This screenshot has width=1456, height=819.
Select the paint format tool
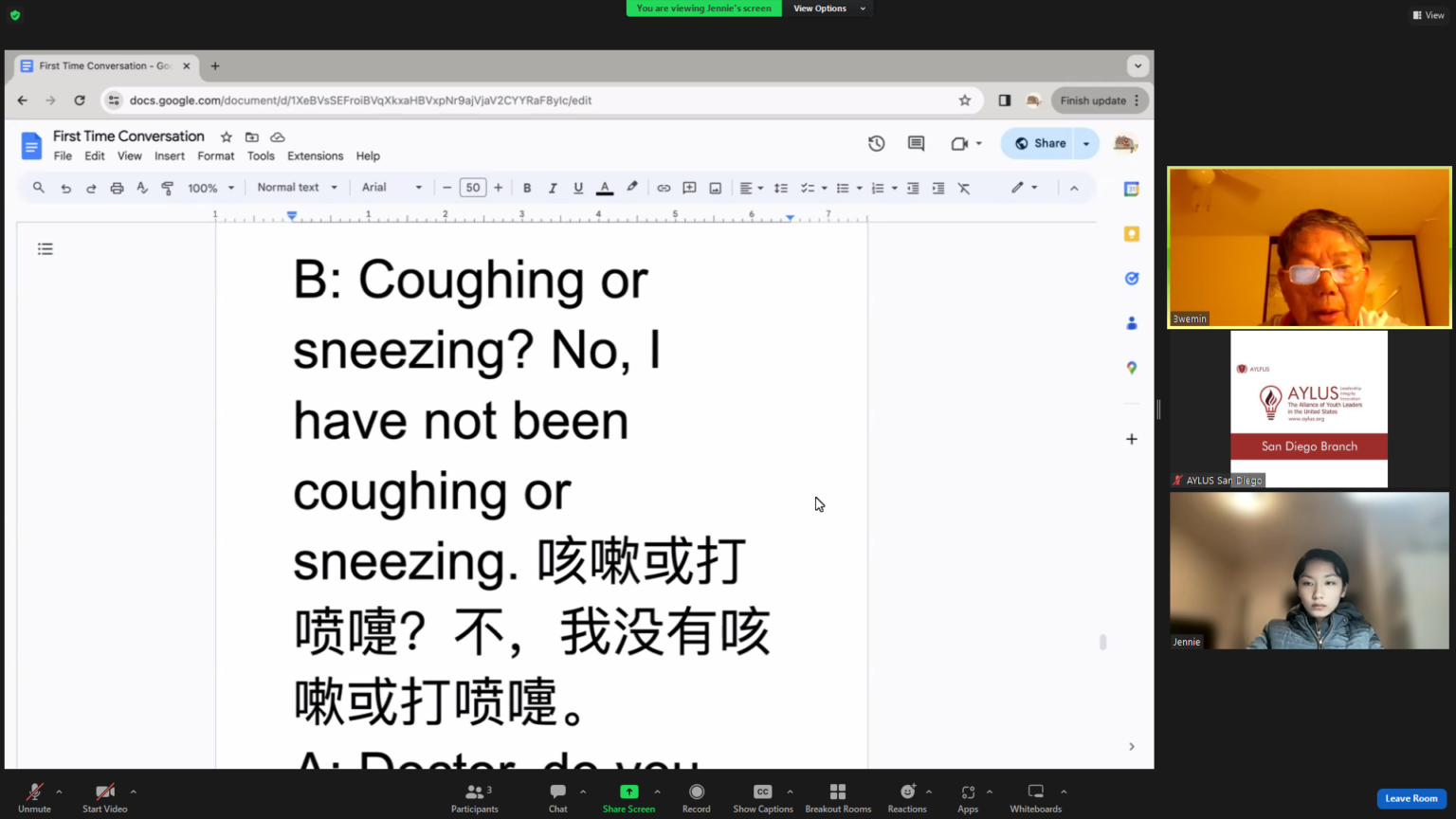coord(168,188)
